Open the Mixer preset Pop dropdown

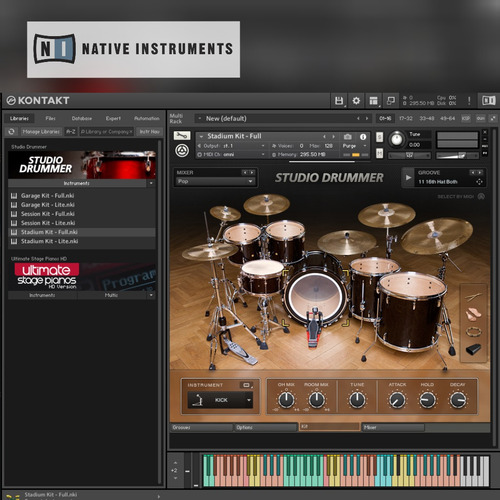coord(215,181)
